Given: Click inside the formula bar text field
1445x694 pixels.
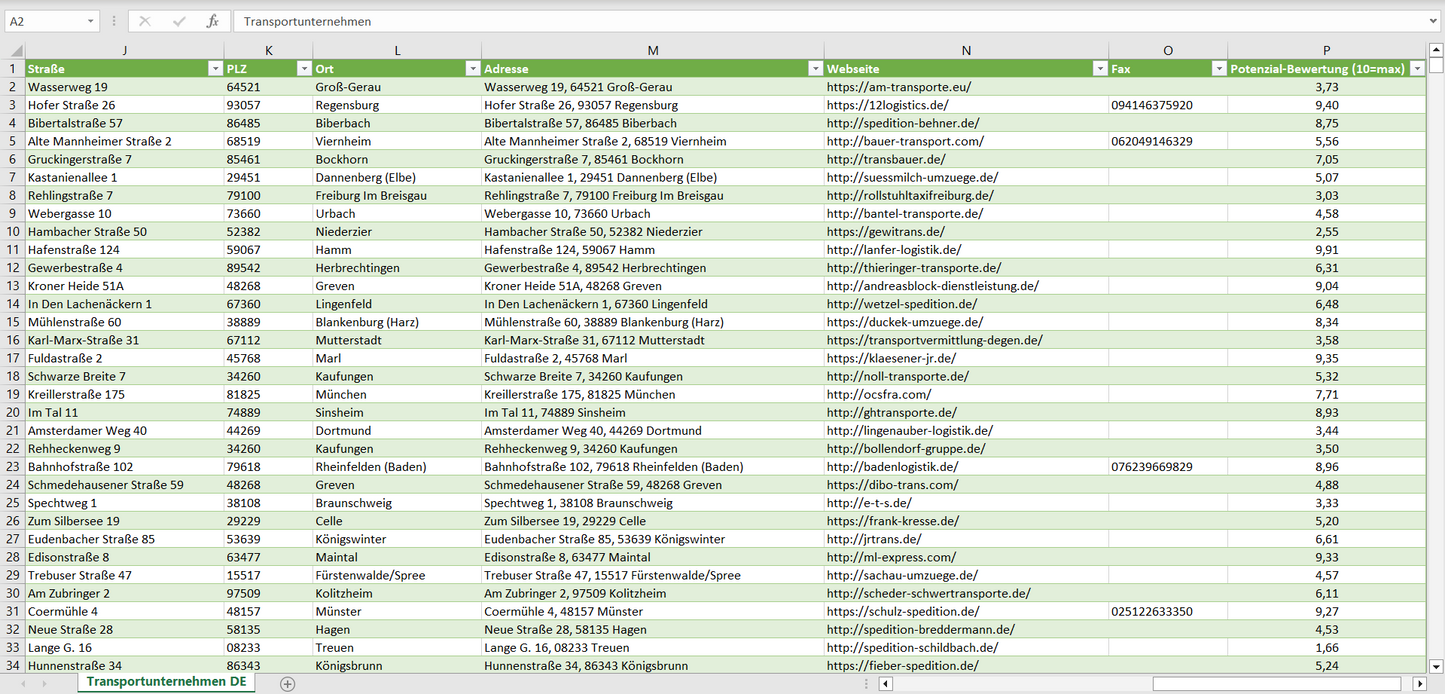Looking at the screenshot, I should pyautogui.click(x=800, y=21).
